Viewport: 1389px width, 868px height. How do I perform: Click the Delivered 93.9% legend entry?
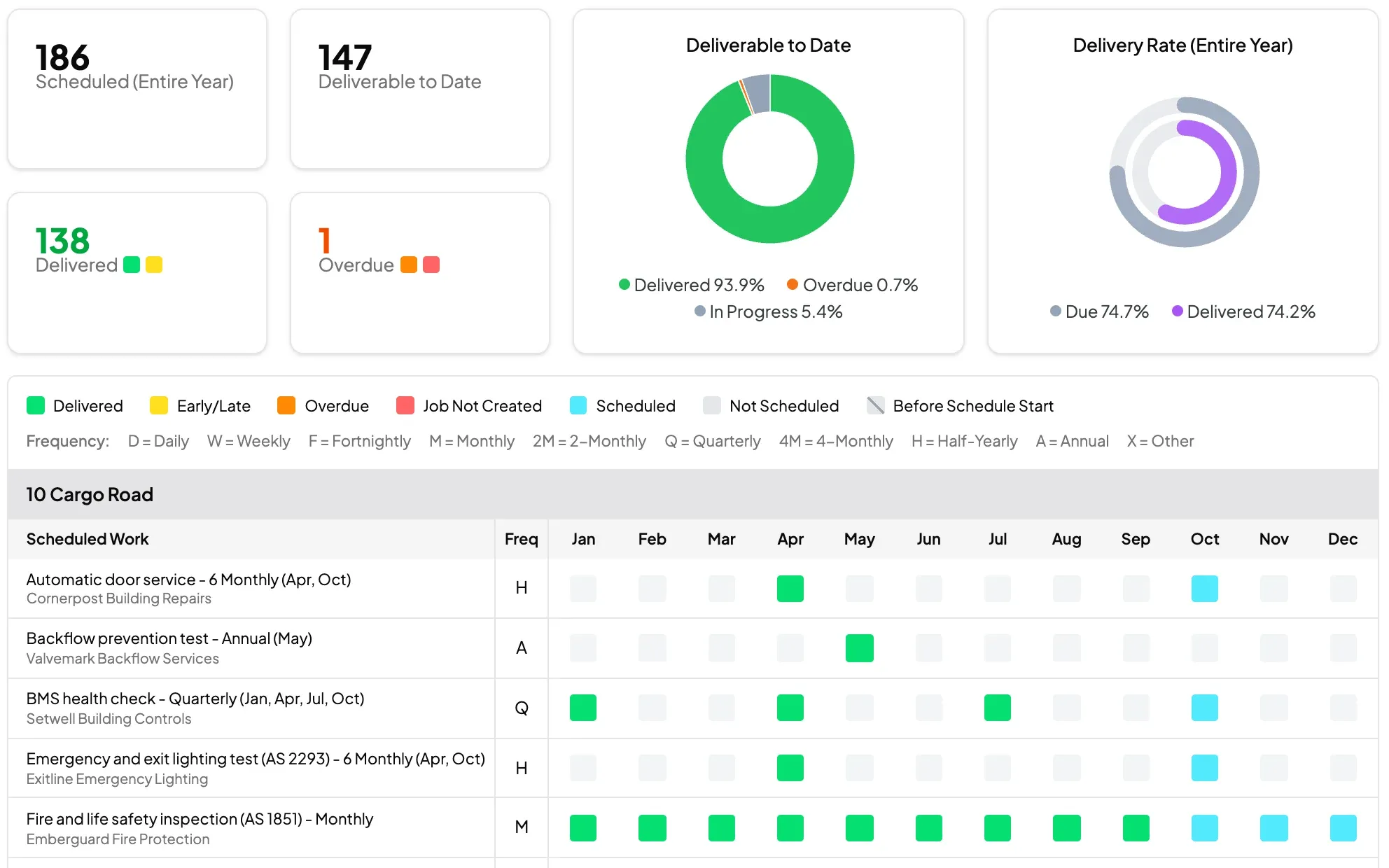692,285
